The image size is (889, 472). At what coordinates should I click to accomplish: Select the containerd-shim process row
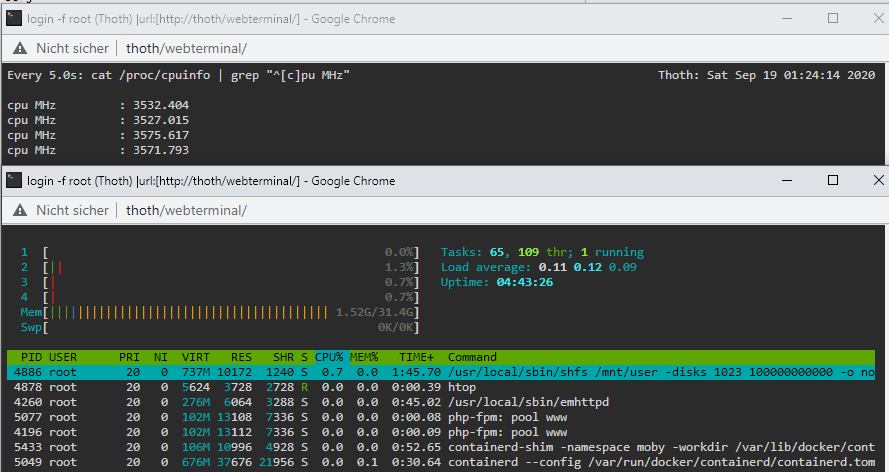[441, 447]
